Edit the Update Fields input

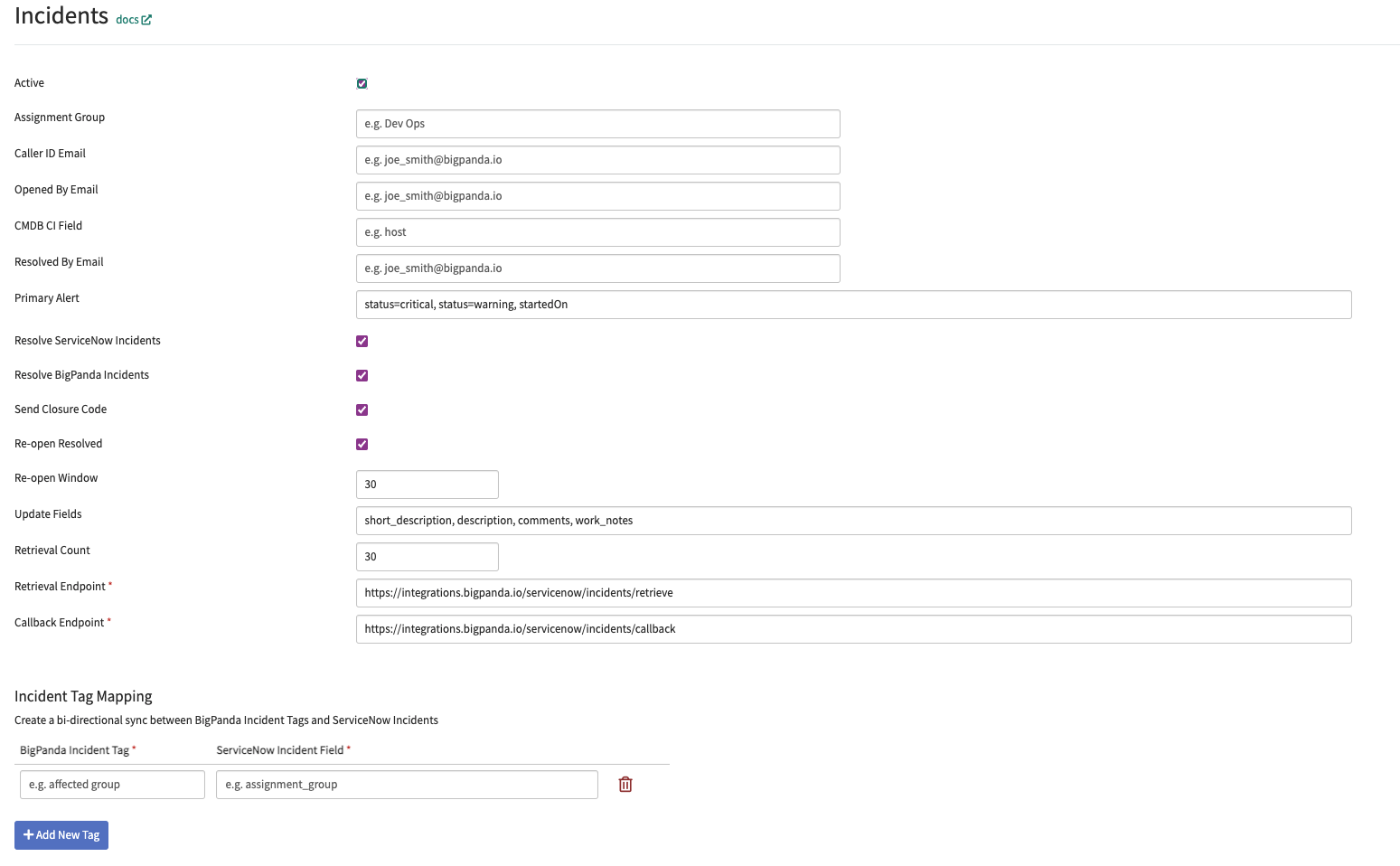coord(854,521)
